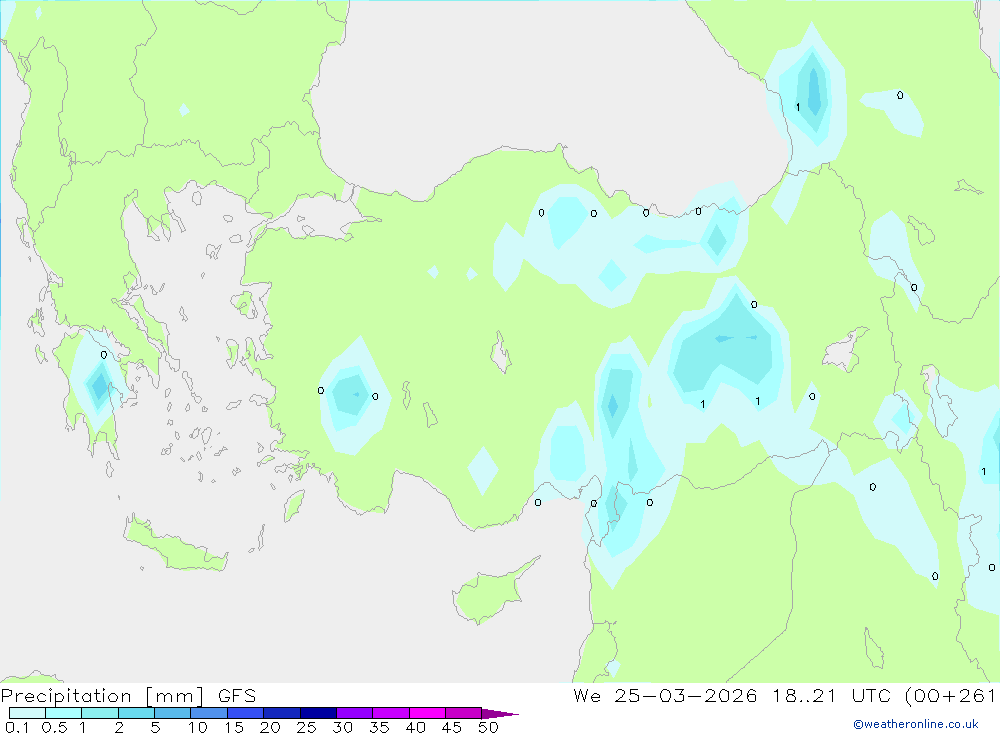The width and height of the screenshot is (1000, 733).
Task: Click the '0.5' legend value label
Action: 54,727
